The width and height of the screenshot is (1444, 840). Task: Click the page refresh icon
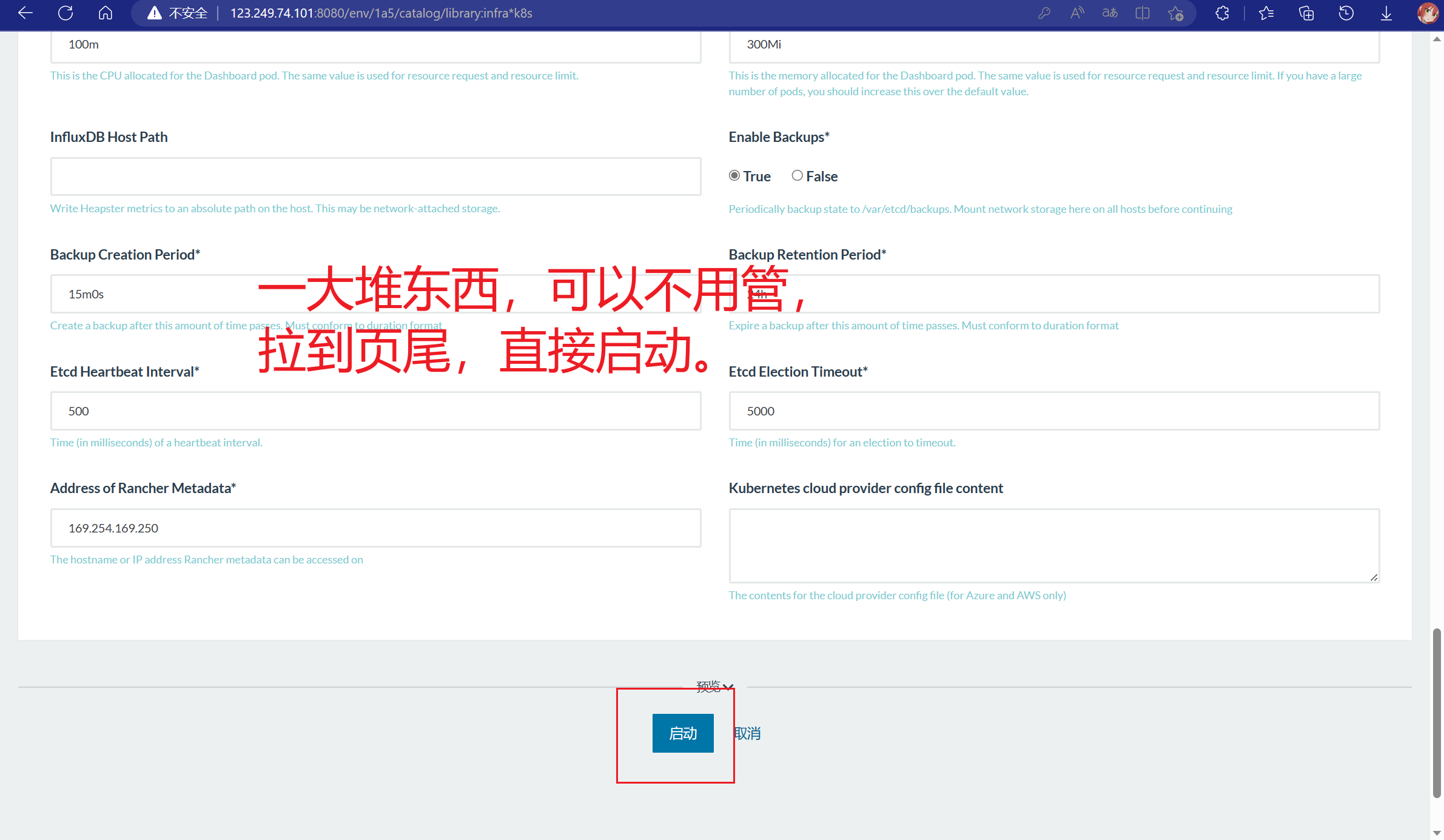pos(65,13)
